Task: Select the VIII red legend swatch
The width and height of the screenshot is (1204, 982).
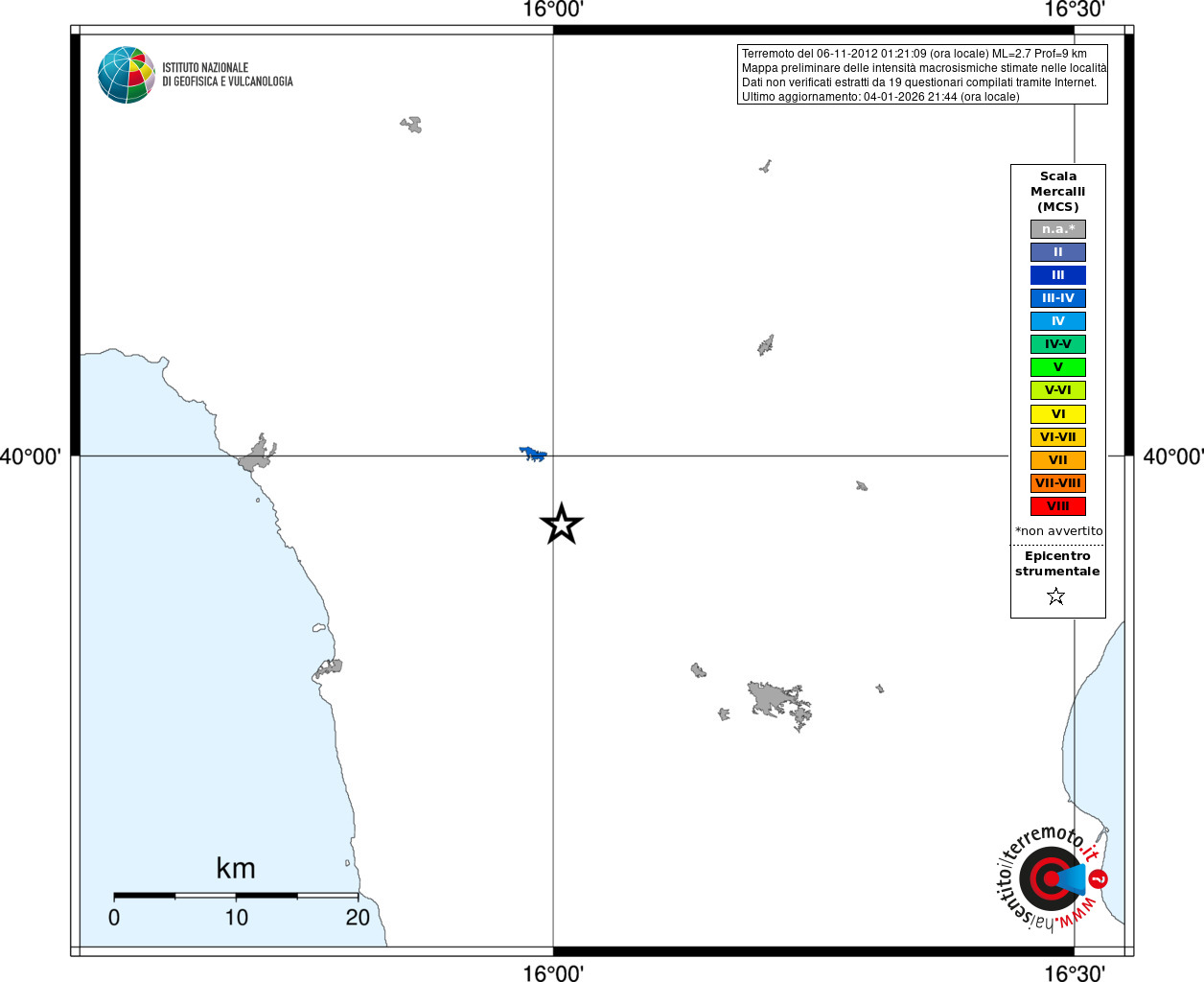Action: (x=1058, y=506)
